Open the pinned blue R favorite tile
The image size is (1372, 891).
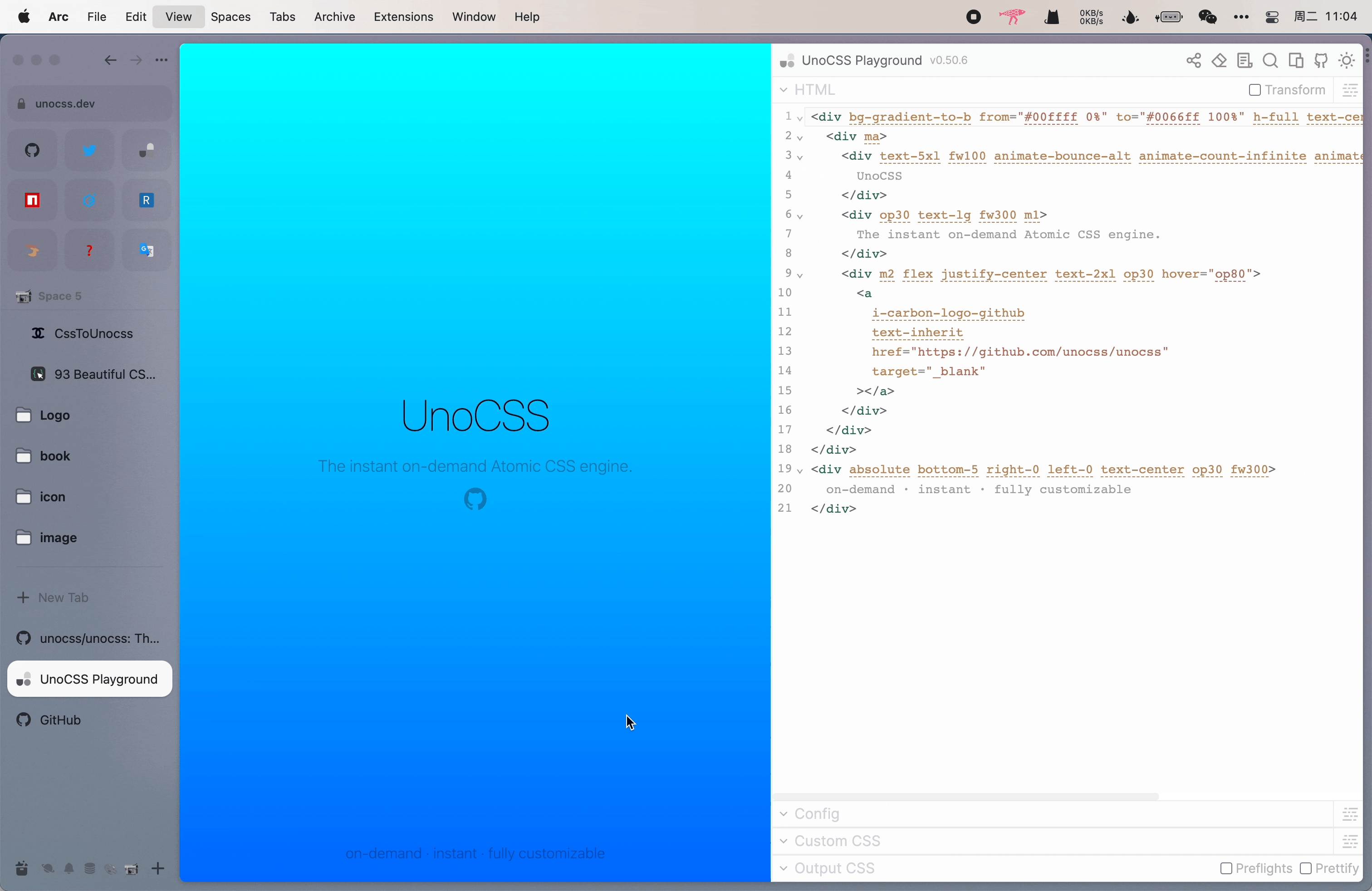pyautogui.click(x=147, y=201)
